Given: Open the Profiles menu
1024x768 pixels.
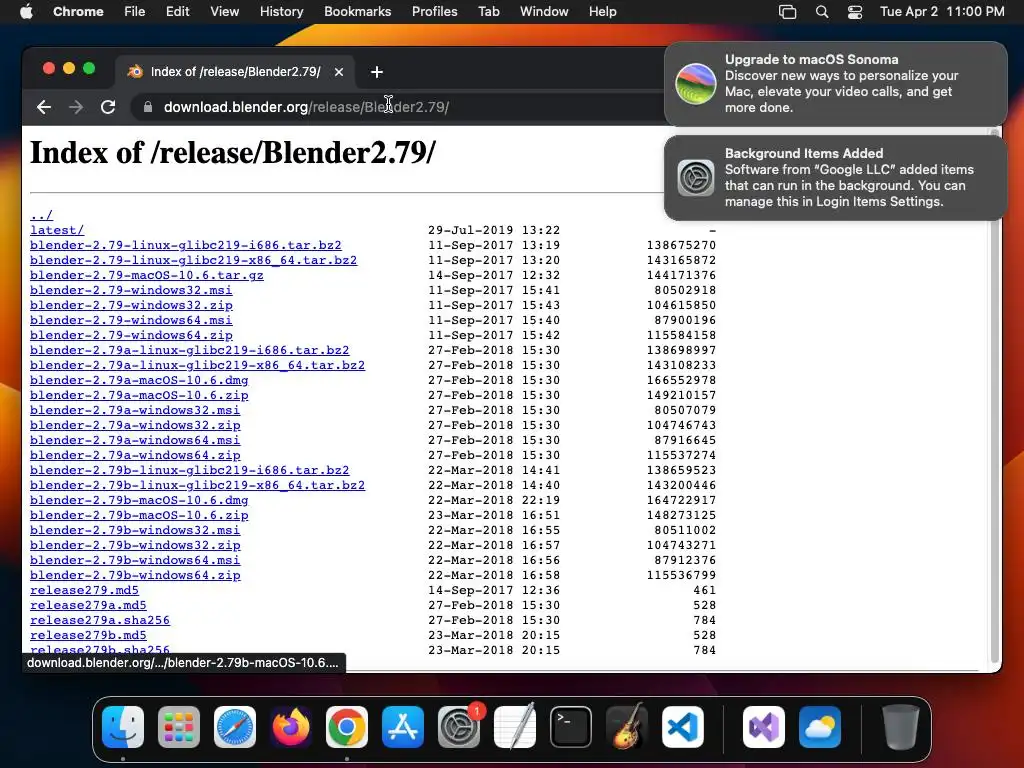Looking at the screenshot, I should click(x=434, y=11).
